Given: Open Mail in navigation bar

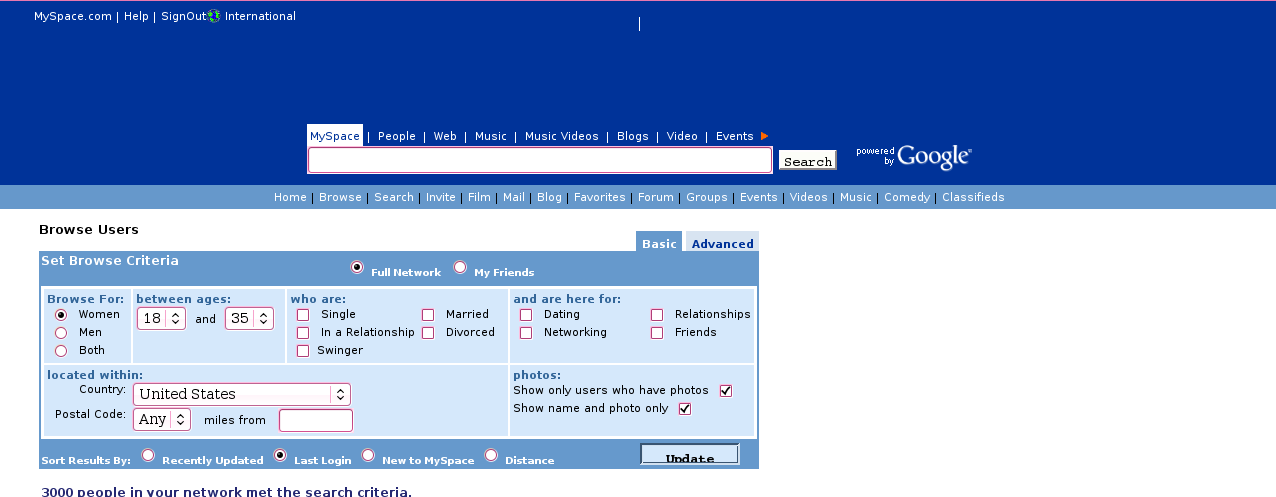Looking at the screenshot, I should coord(514,197).
